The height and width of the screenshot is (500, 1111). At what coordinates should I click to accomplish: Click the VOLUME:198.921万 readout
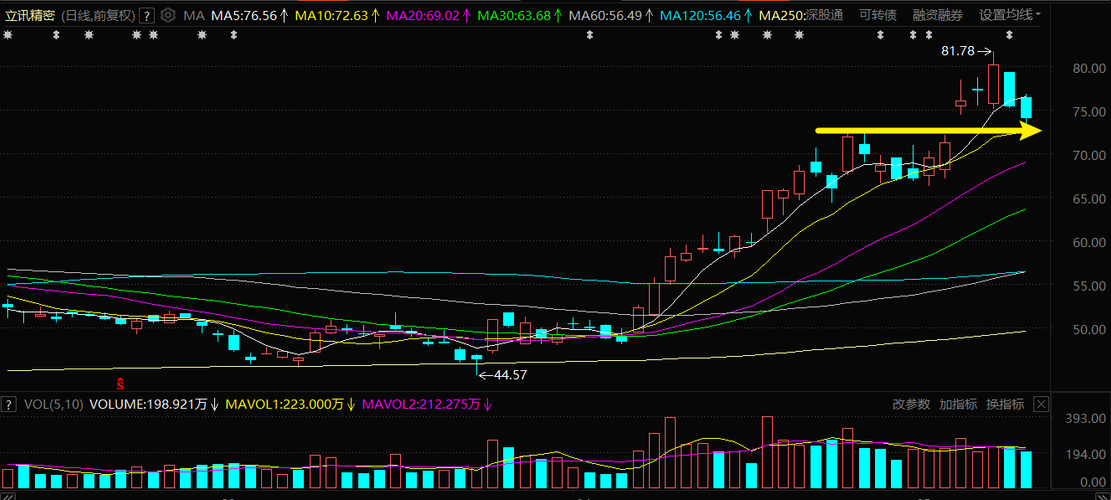coord(154,404)
